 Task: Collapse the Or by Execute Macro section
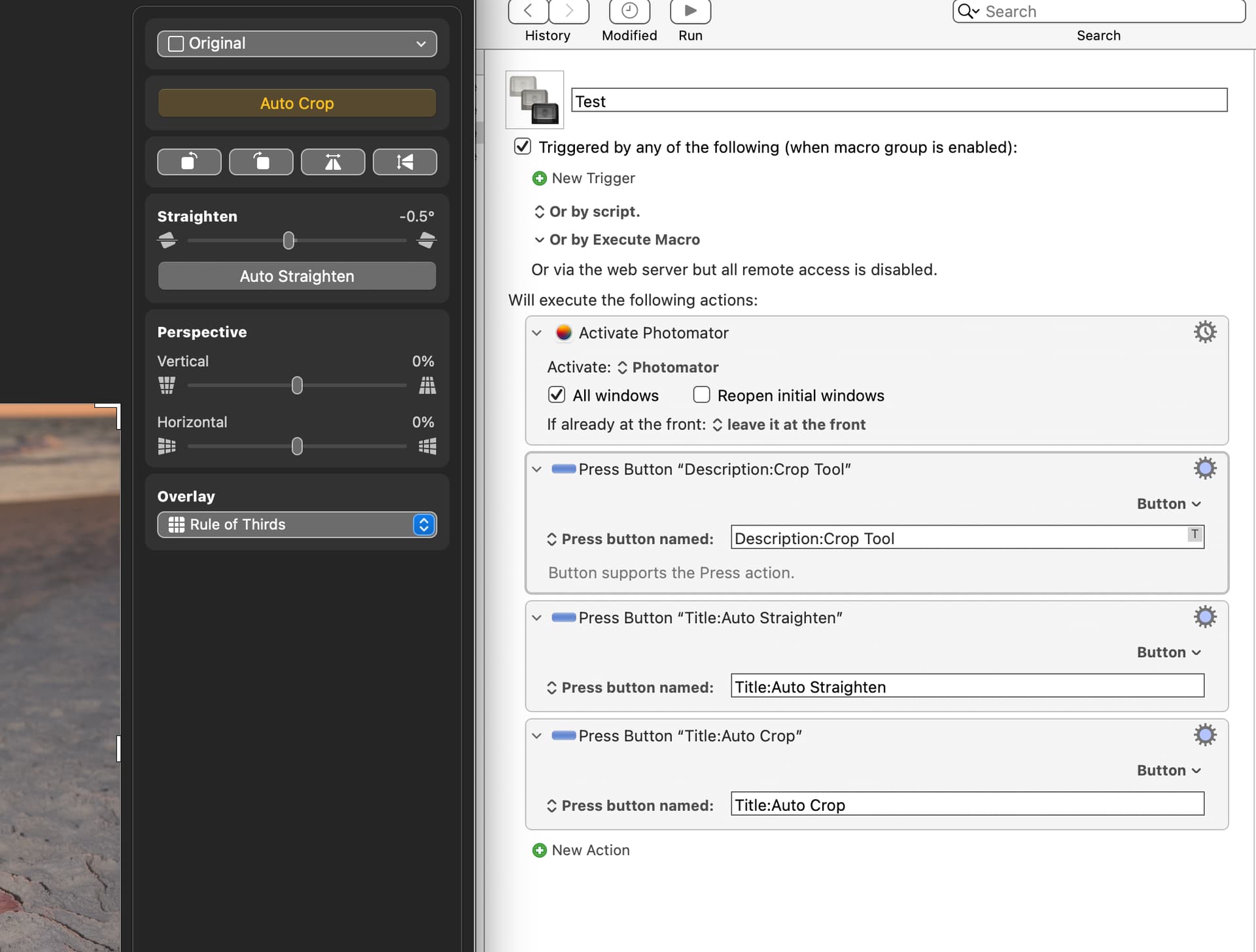539,240
